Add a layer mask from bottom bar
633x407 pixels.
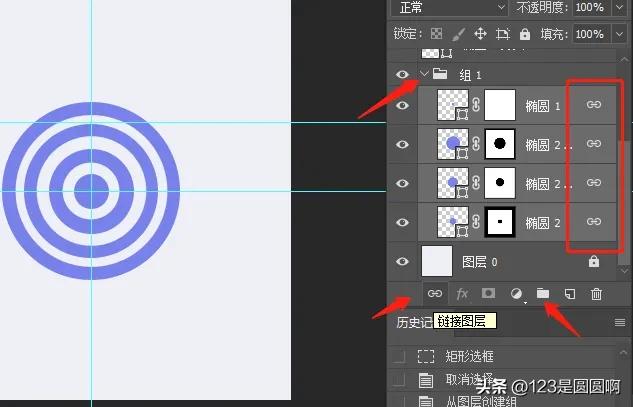pos(488,294)
